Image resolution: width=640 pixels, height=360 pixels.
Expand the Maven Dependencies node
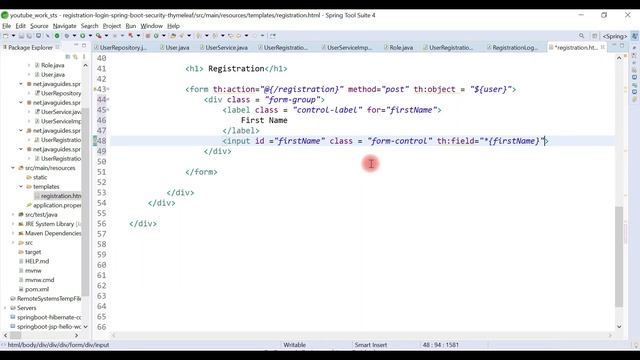13,233
